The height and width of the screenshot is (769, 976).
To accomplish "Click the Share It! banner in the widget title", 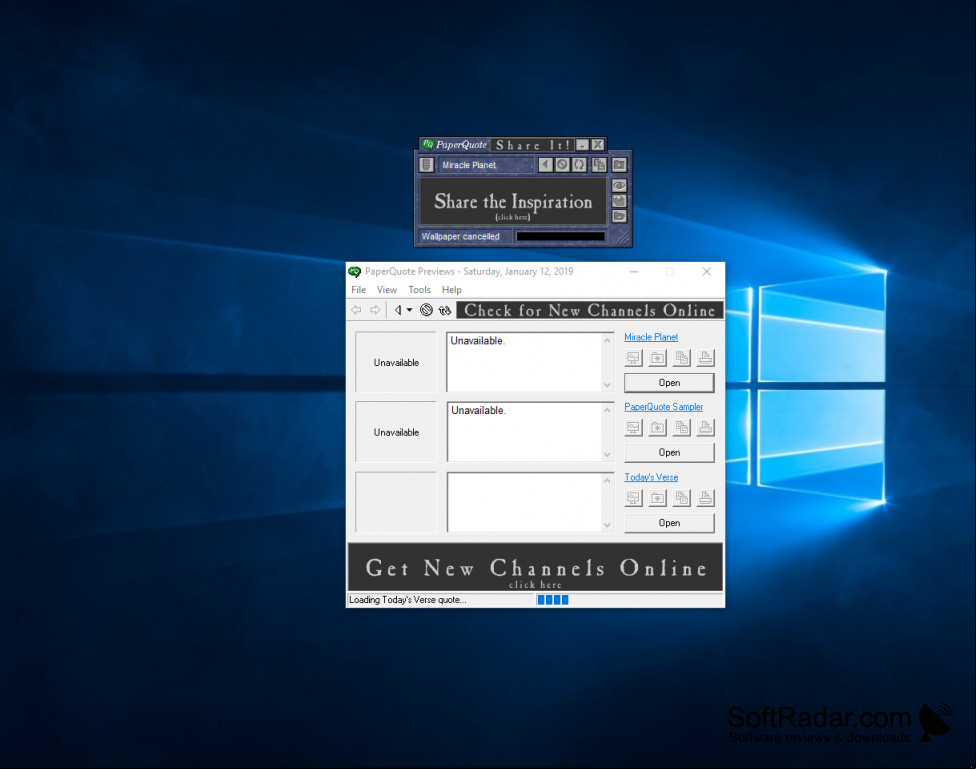I will click(533, 145).
